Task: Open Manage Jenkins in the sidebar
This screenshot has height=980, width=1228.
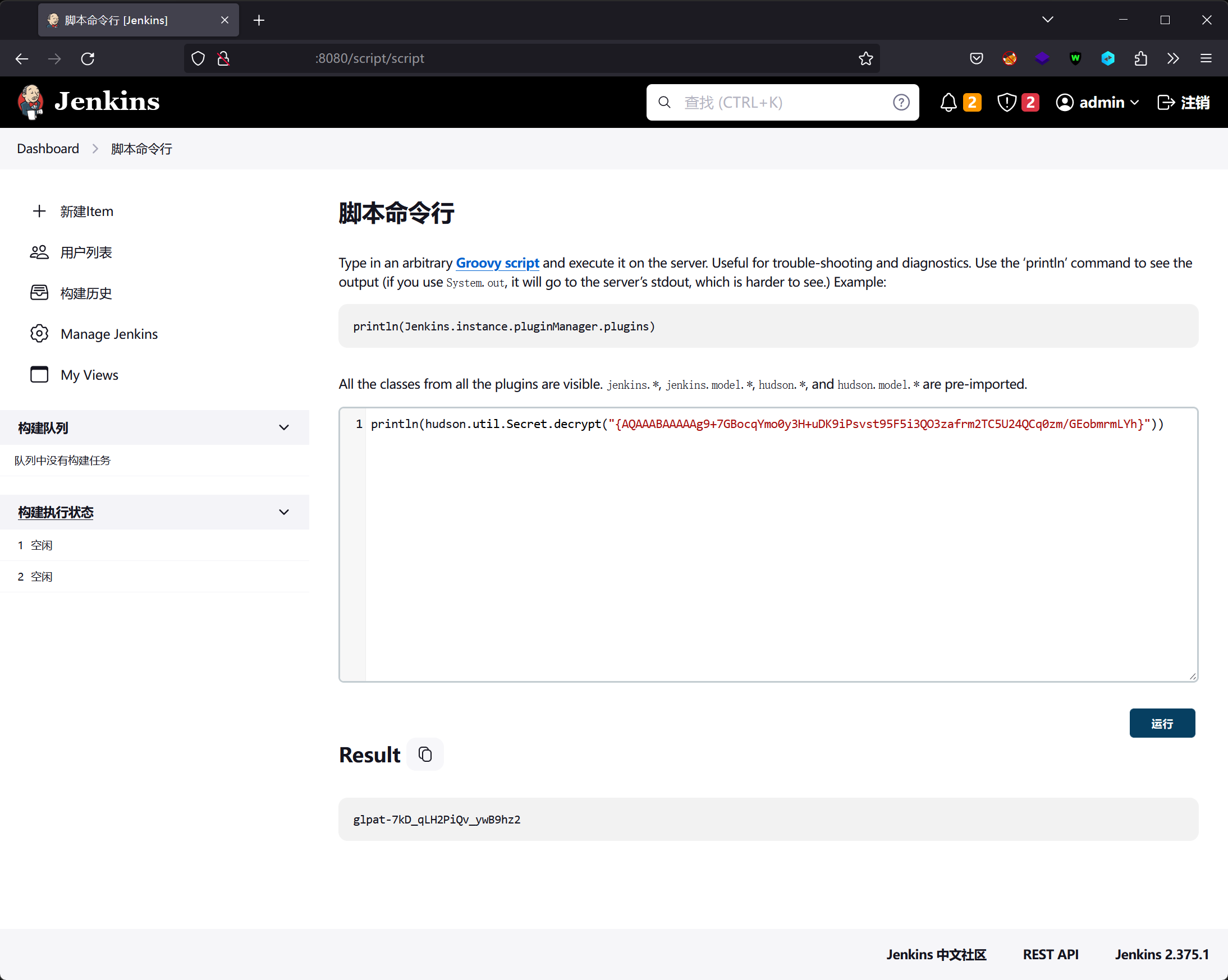Action: coord(109,334)
